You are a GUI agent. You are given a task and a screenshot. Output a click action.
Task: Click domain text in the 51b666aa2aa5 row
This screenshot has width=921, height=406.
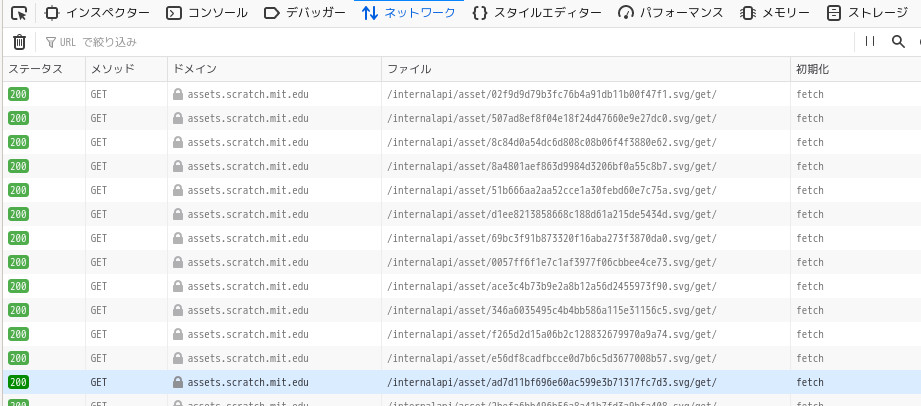click(x=248, y=190)
